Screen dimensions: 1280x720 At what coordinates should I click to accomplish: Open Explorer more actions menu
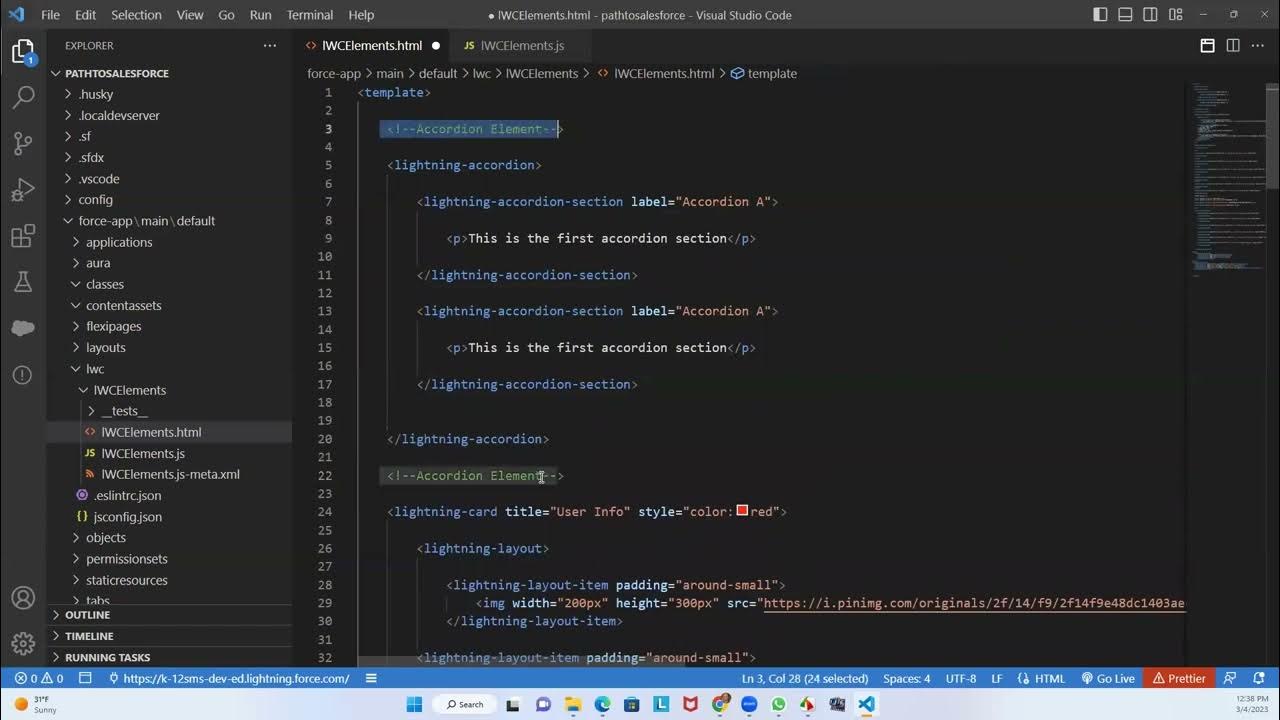[270, 46]
